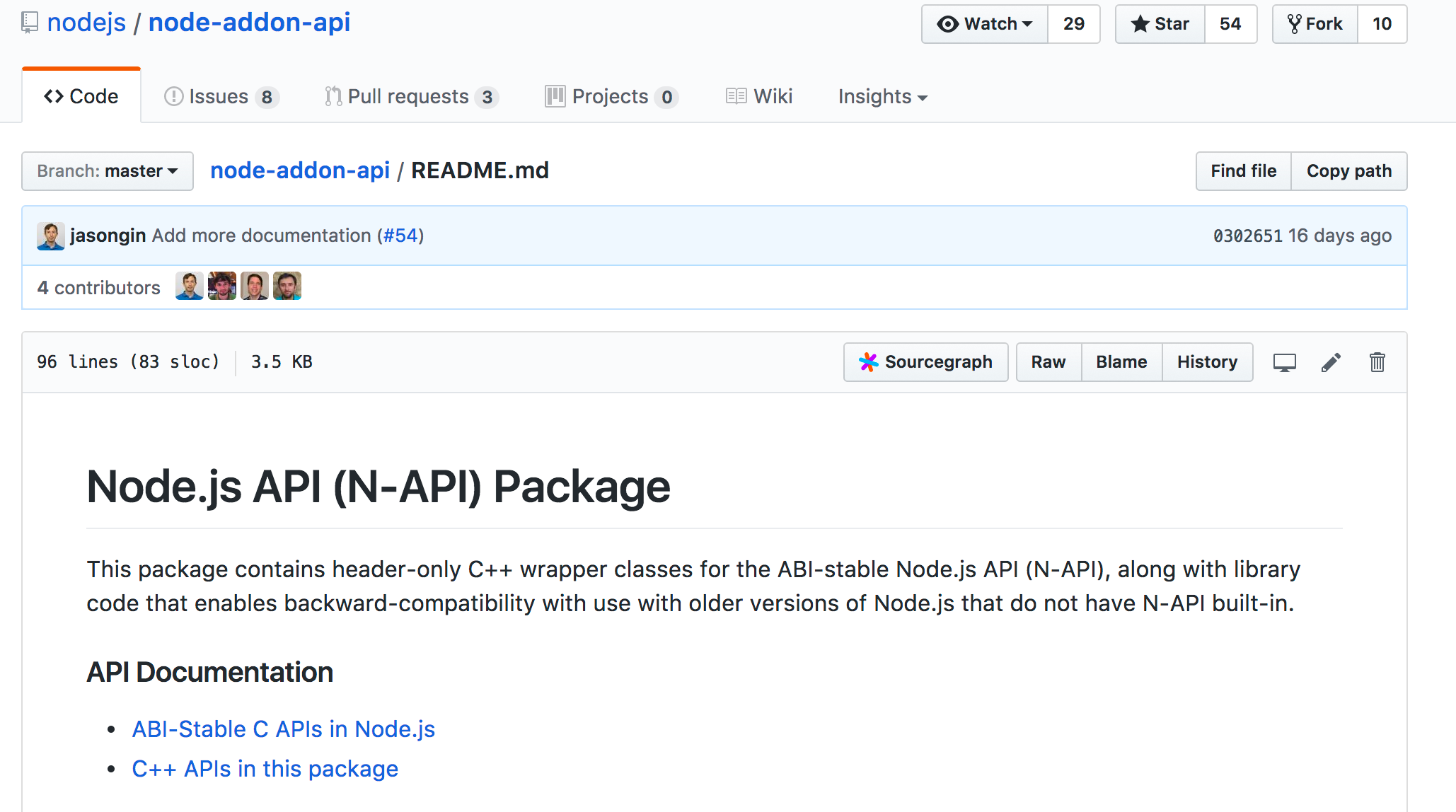This screenshot has height=812, width=1456.
Task: Click the Blame button
Action: coord(1121,362)
